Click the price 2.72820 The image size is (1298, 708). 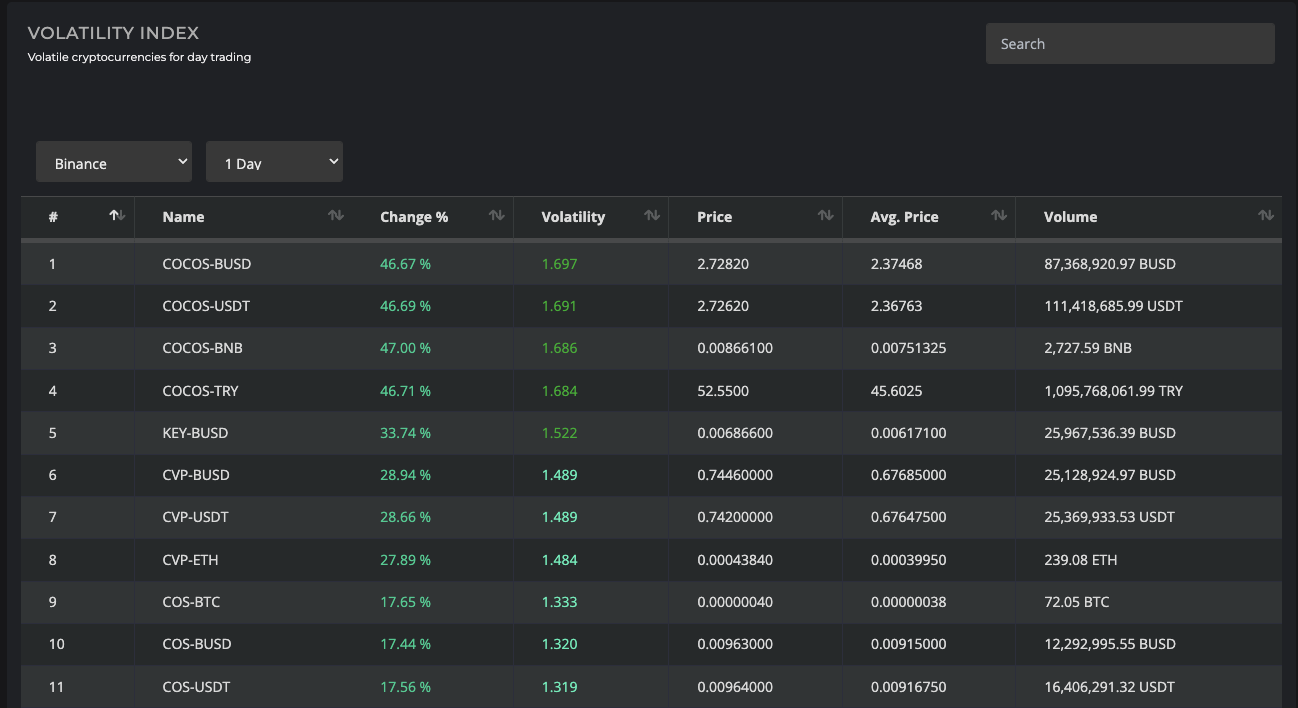pos(723,264)
